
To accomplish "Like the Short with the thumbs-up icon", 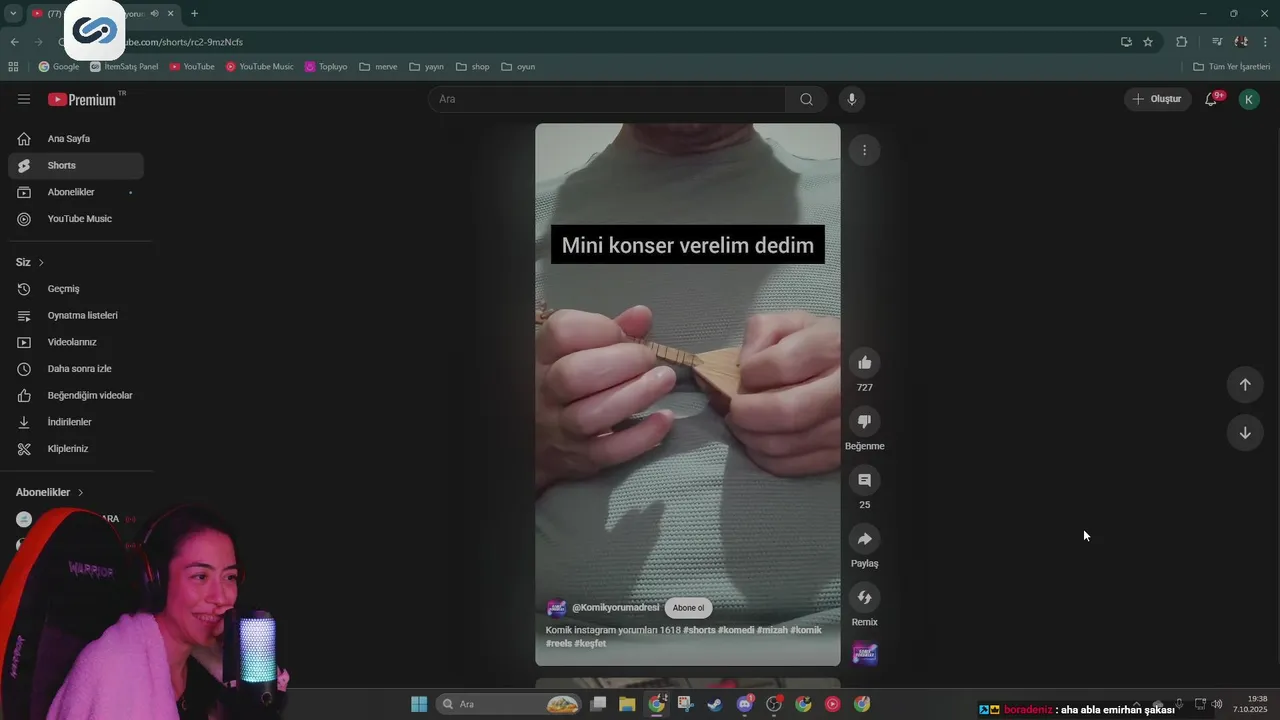I will pyautogui.click(x=865, y=363).
